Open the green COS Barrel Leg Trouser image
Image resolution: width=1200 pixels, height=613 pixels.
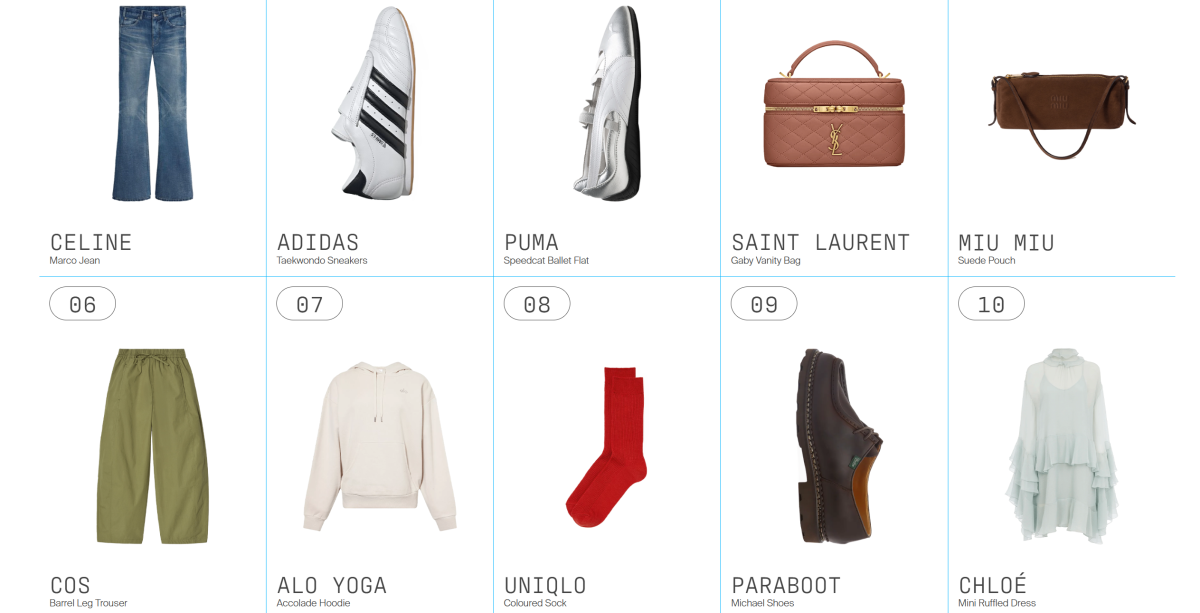coord(153,446)
